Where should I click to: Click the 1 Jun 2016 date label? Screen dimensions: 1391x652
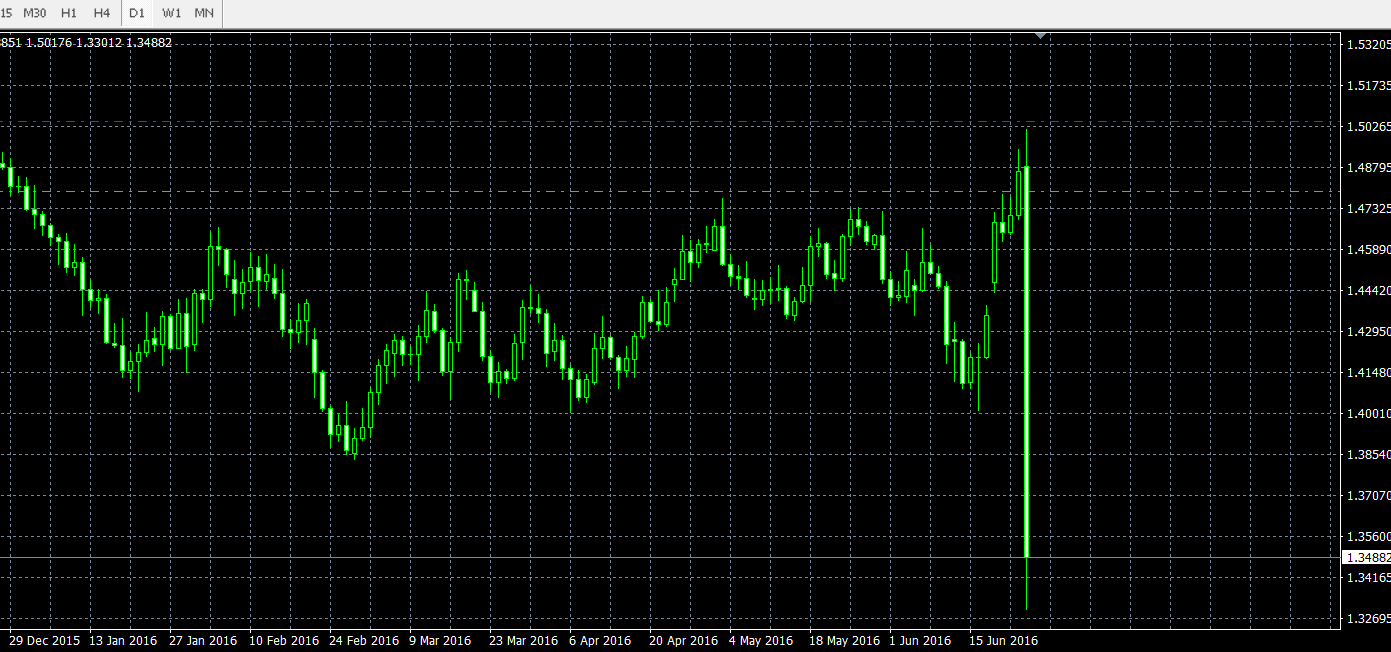click(x=920, y=641)
